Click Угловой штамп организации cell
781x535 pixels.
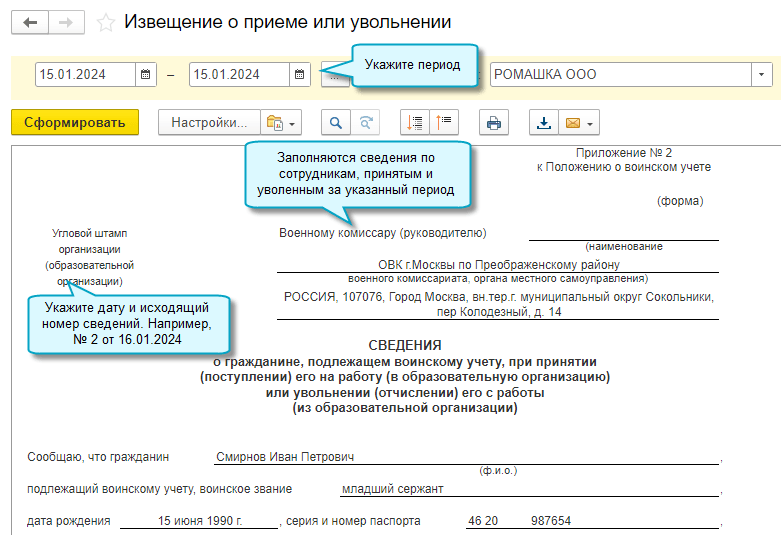pyautogui.click(x=90, y=257)
